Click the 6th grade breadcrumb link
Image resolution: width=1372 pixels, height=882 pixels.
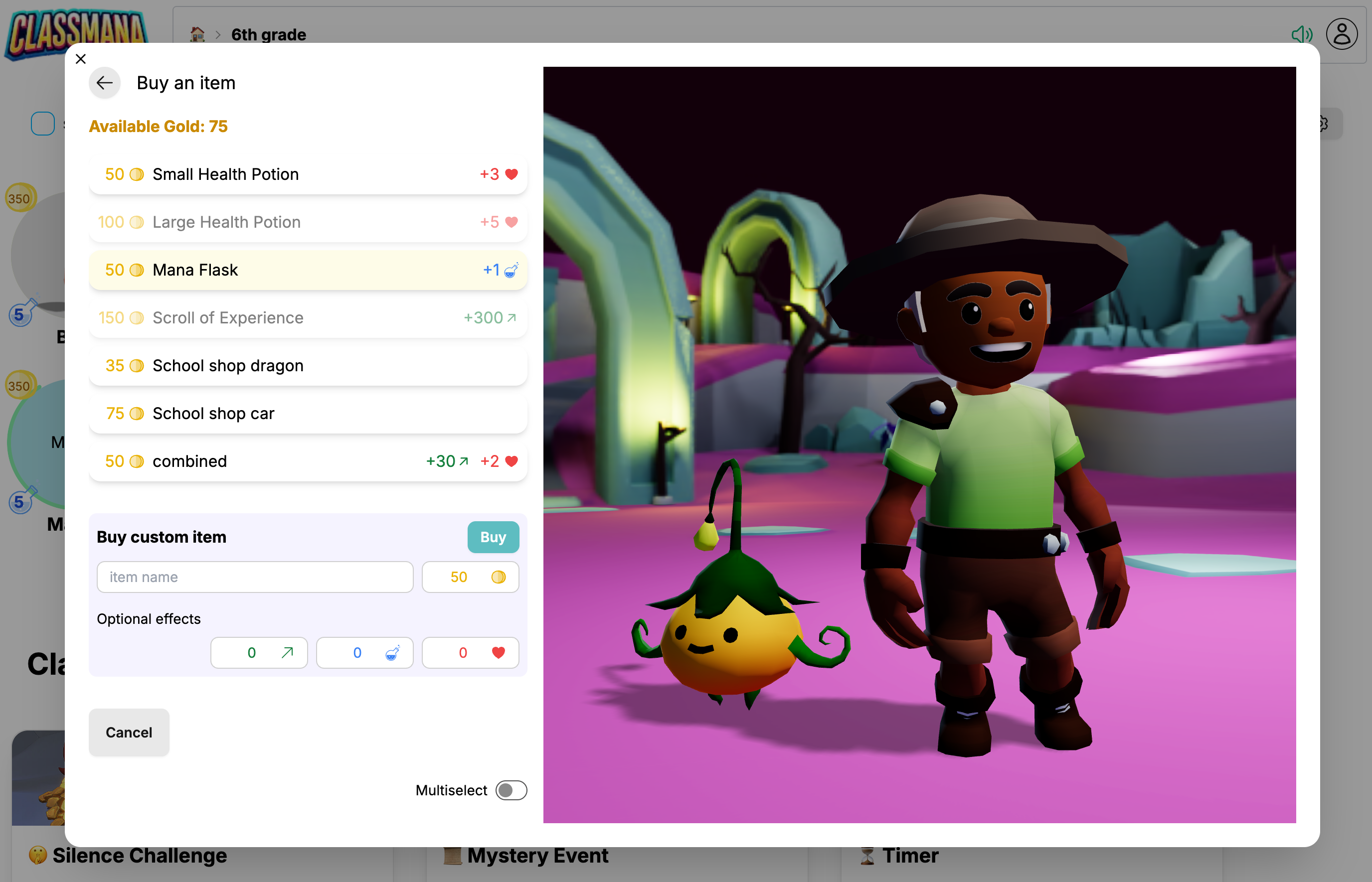tap(268, 34)
